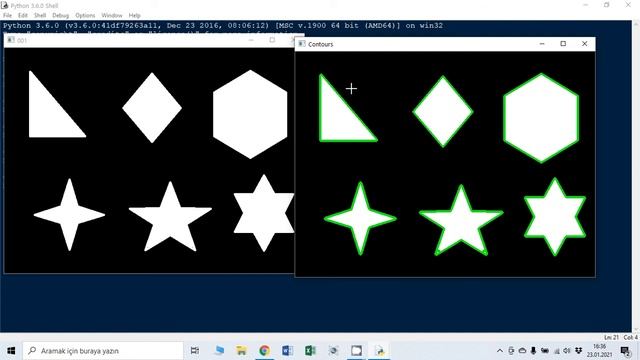Click the '001' window title text
640x360 pixels.
click(22, 40)
